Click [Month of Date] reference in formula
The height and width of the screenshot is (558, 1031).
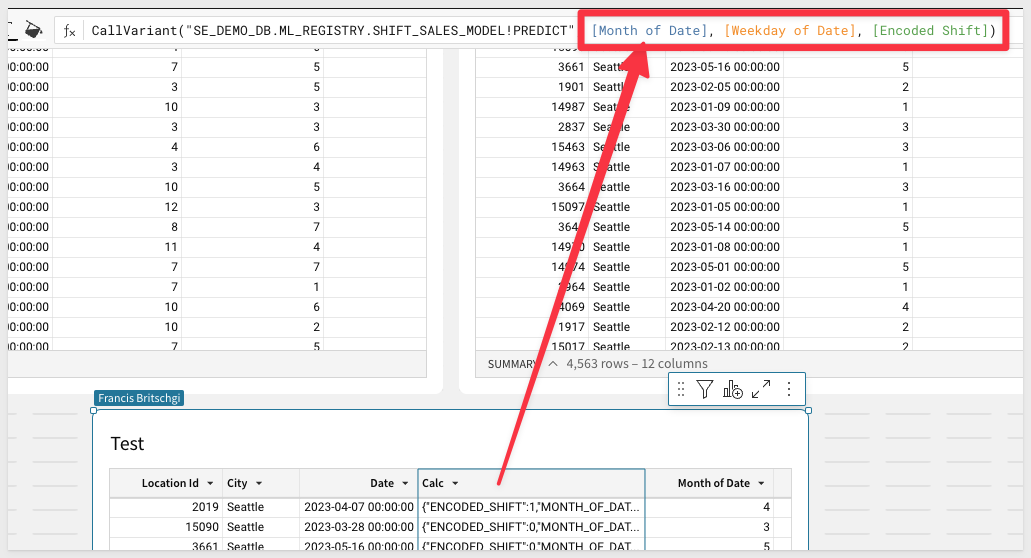pyautogui.click(x=647, y=31)
